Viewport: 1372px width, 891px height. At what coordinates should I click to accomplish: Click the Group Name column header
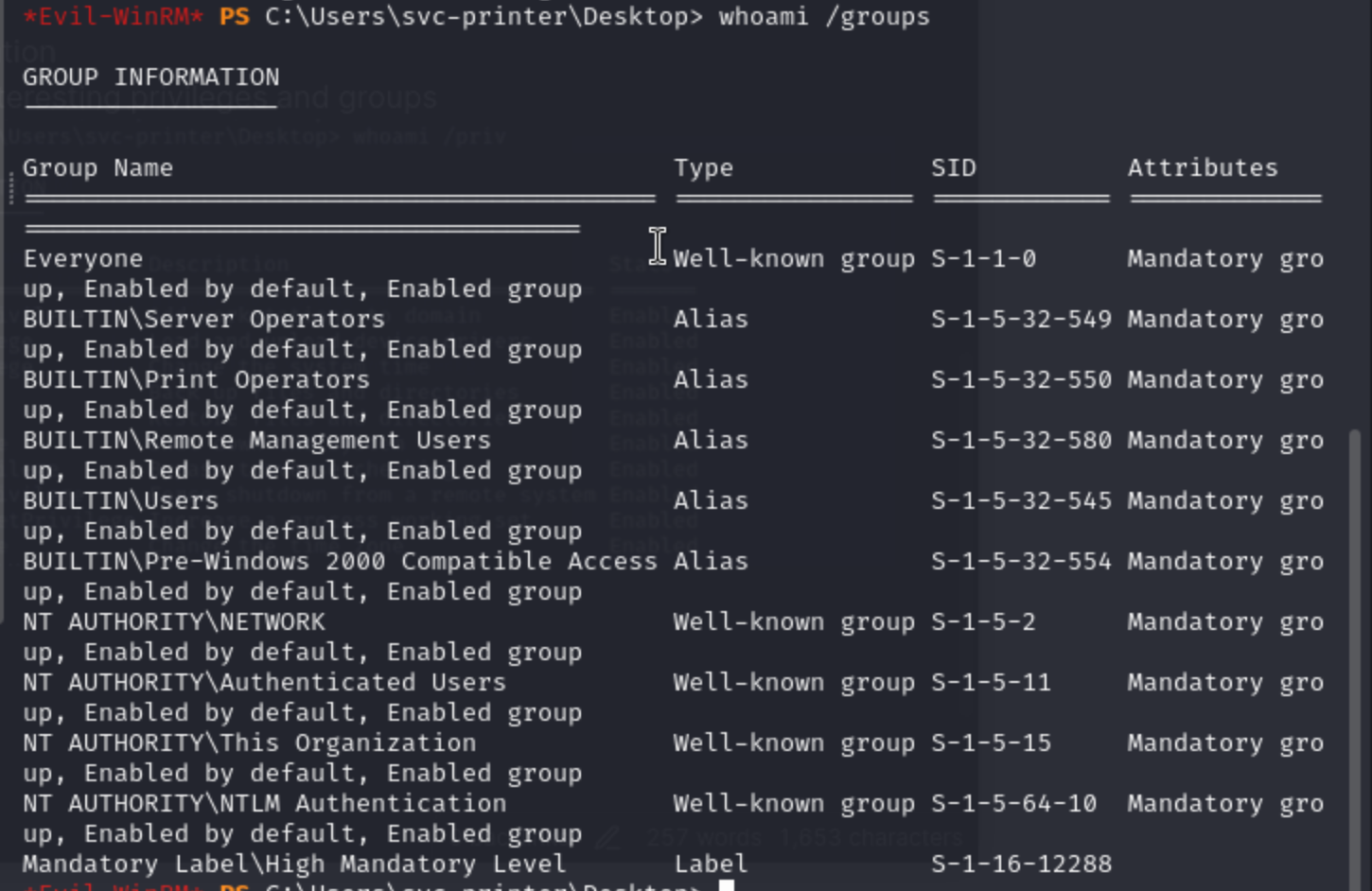coord(97,167)
